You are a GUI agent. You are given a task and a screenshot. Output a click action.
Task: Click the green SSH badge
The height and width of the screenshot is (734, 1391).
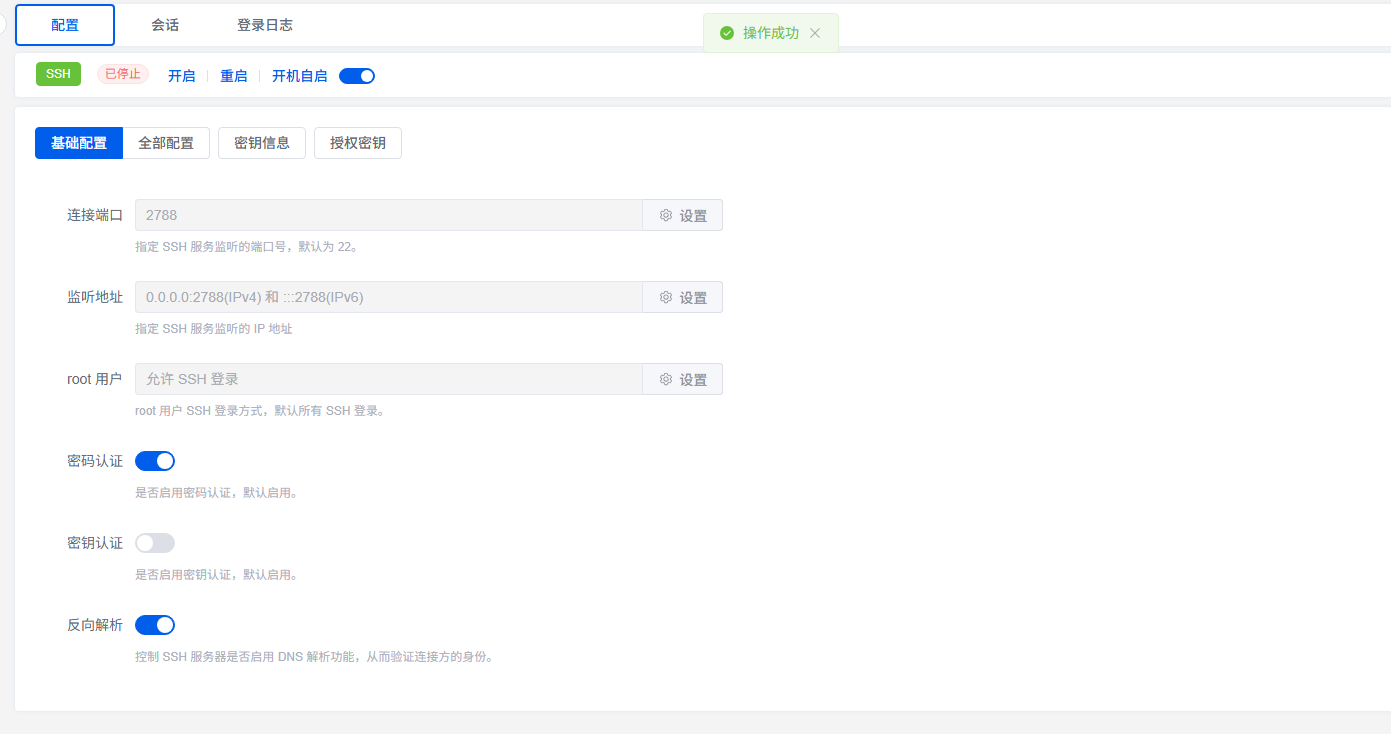point(58,74)
